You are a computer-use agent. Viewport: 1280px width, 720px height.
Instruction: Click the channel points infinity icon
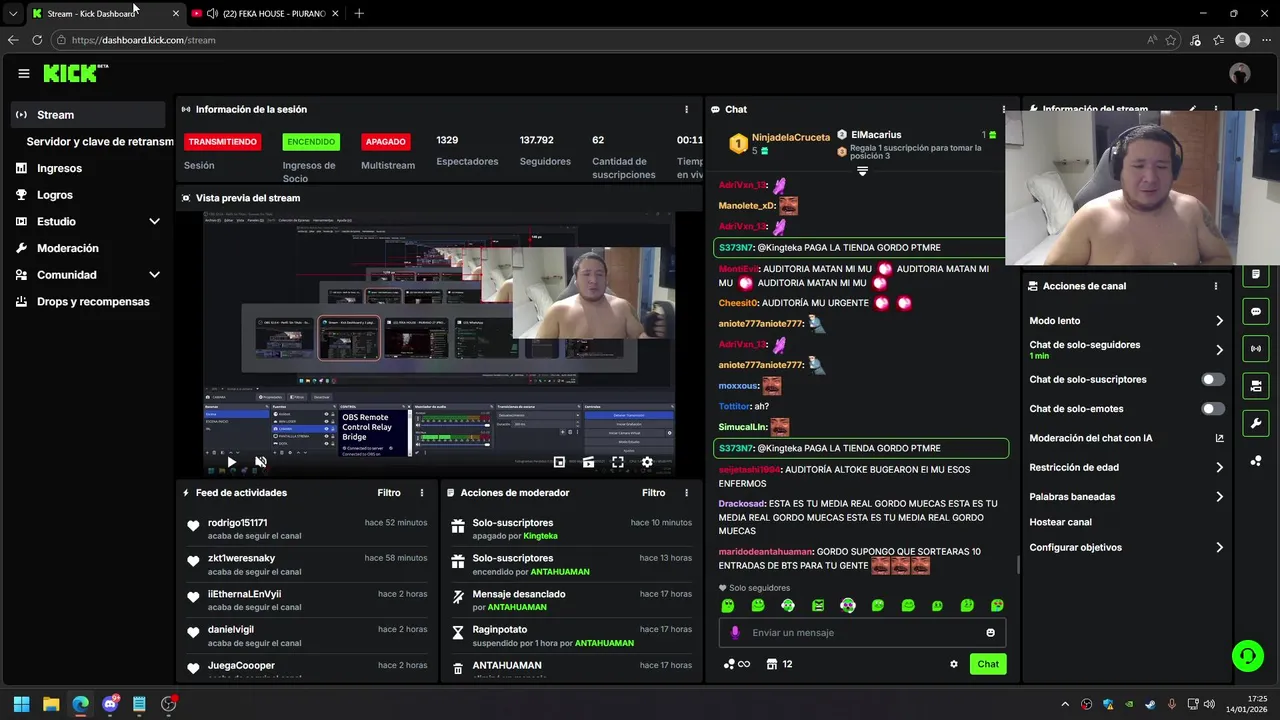[737, 664]
